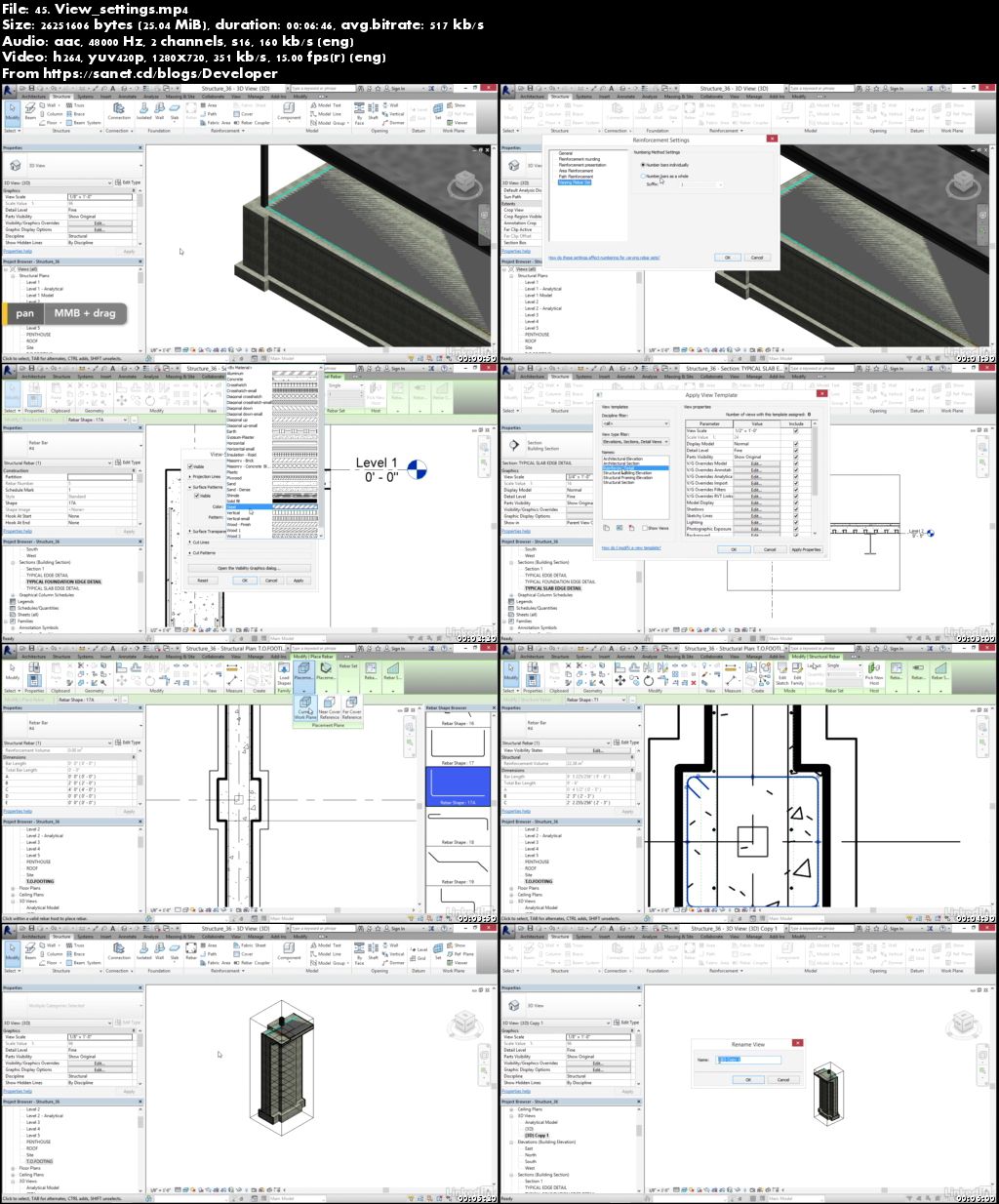This screenshot has height=1204, width=999.
Task: Open the Annotate tab in top-left frame
Action: tap(128, 97)
